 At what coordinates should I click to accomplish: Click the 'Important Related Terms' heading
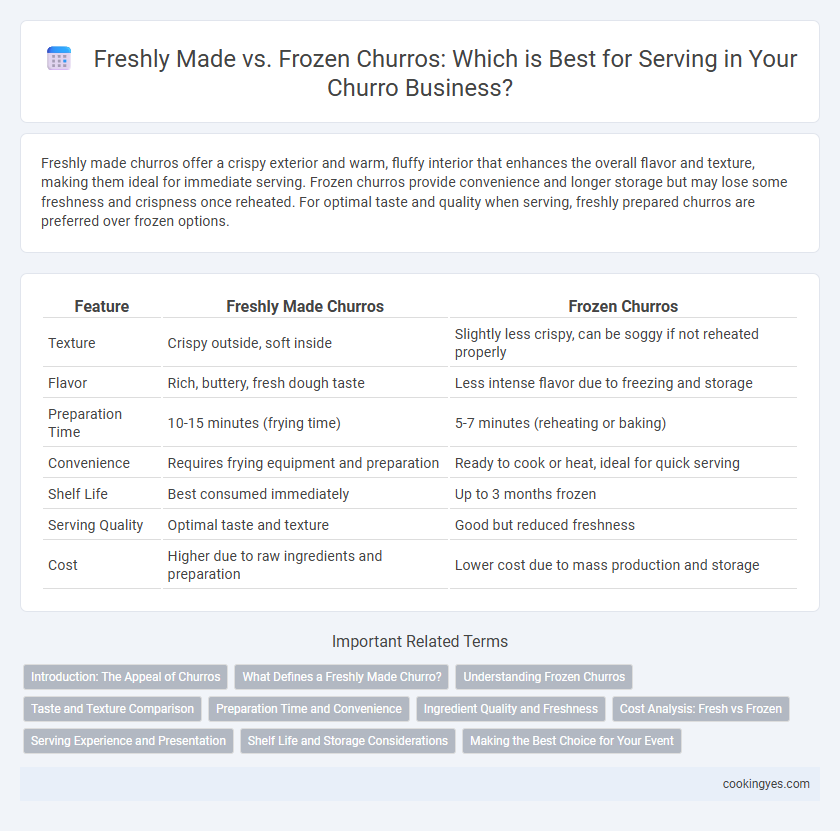pyautogui.click(x=420, y=641)
